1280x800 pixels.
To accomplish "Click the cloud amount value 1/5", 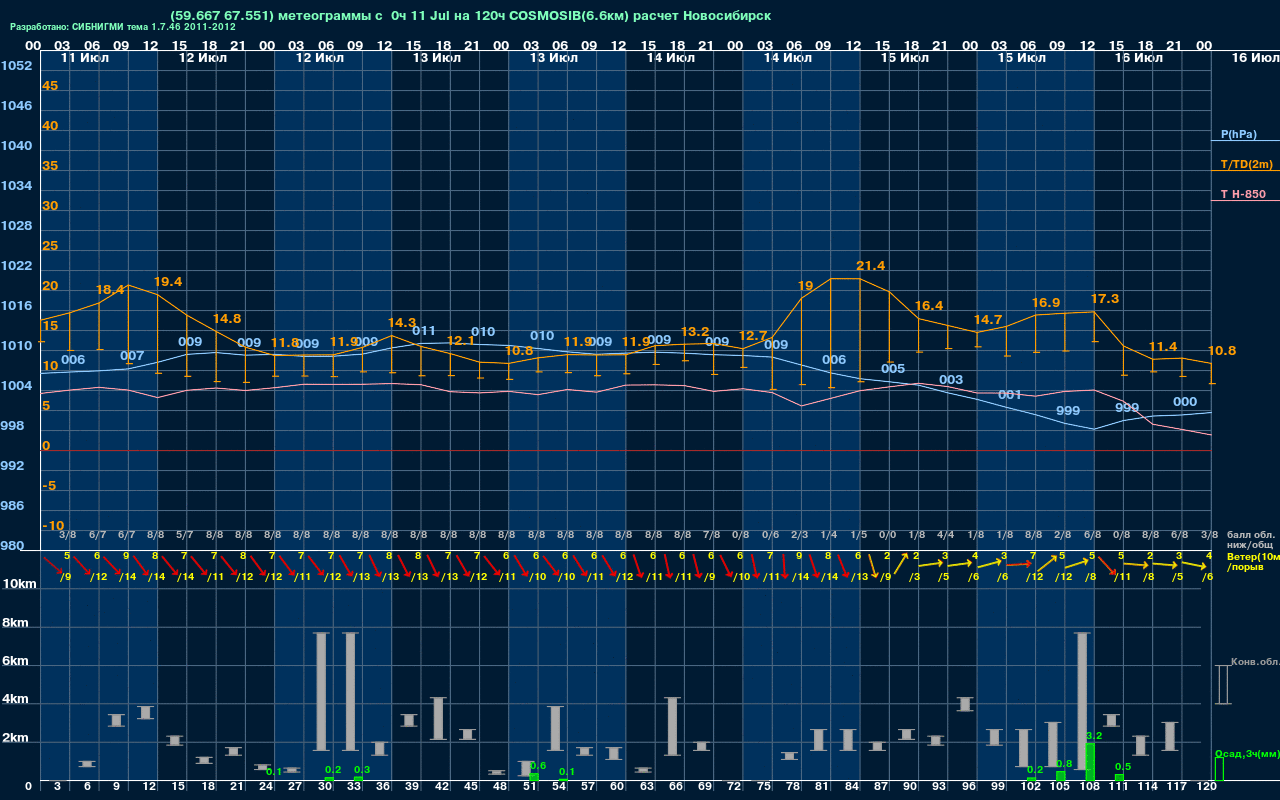I will point(857,536).
